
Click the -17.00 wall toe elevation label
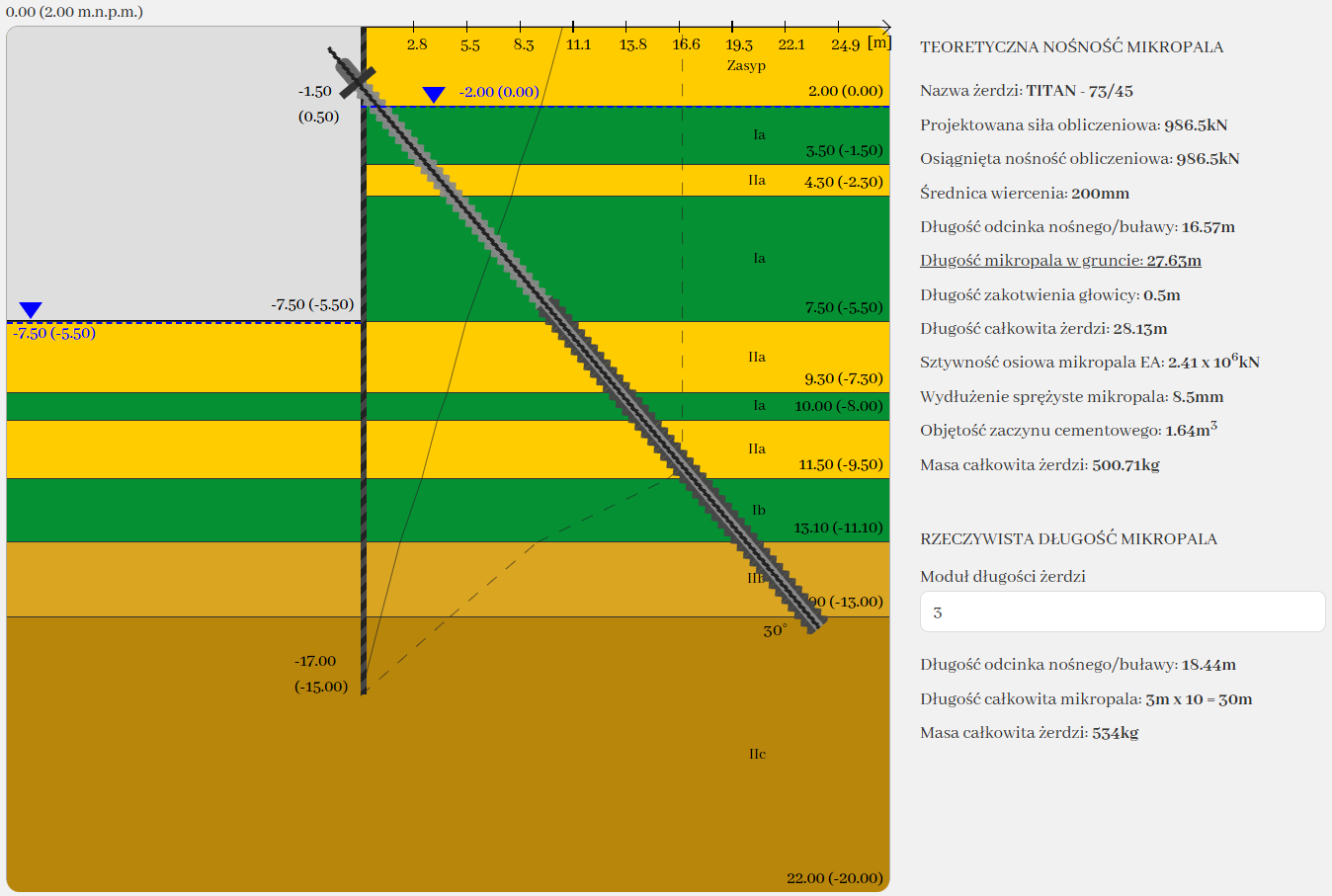(x=315, y=661)
